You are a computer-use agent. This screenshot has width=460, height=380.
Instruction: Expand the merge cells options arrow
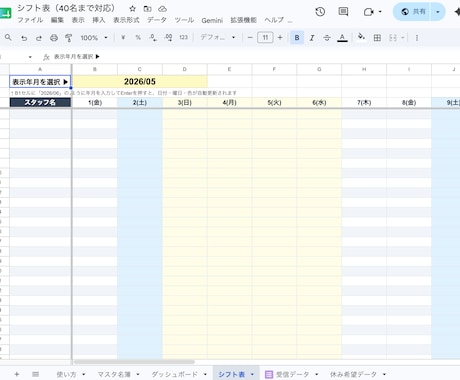403,38
